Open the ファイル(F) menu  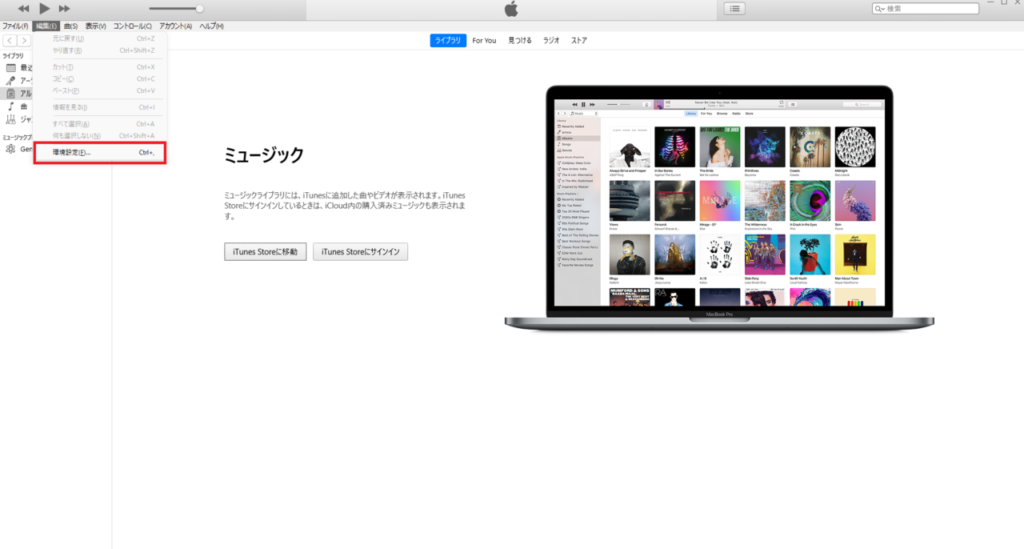15,26
